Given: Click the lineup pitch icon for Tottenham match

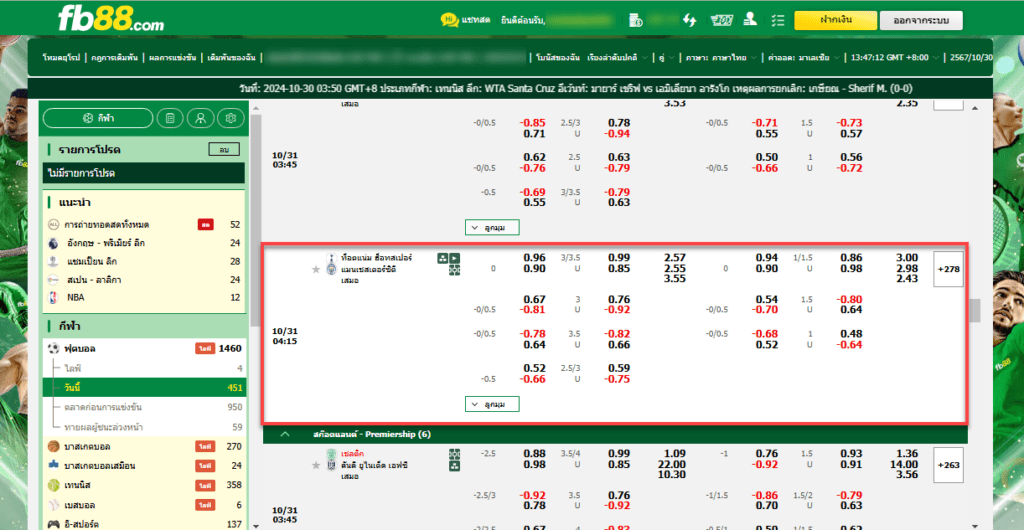Looking at the screenshot, I should pos(455,270).
